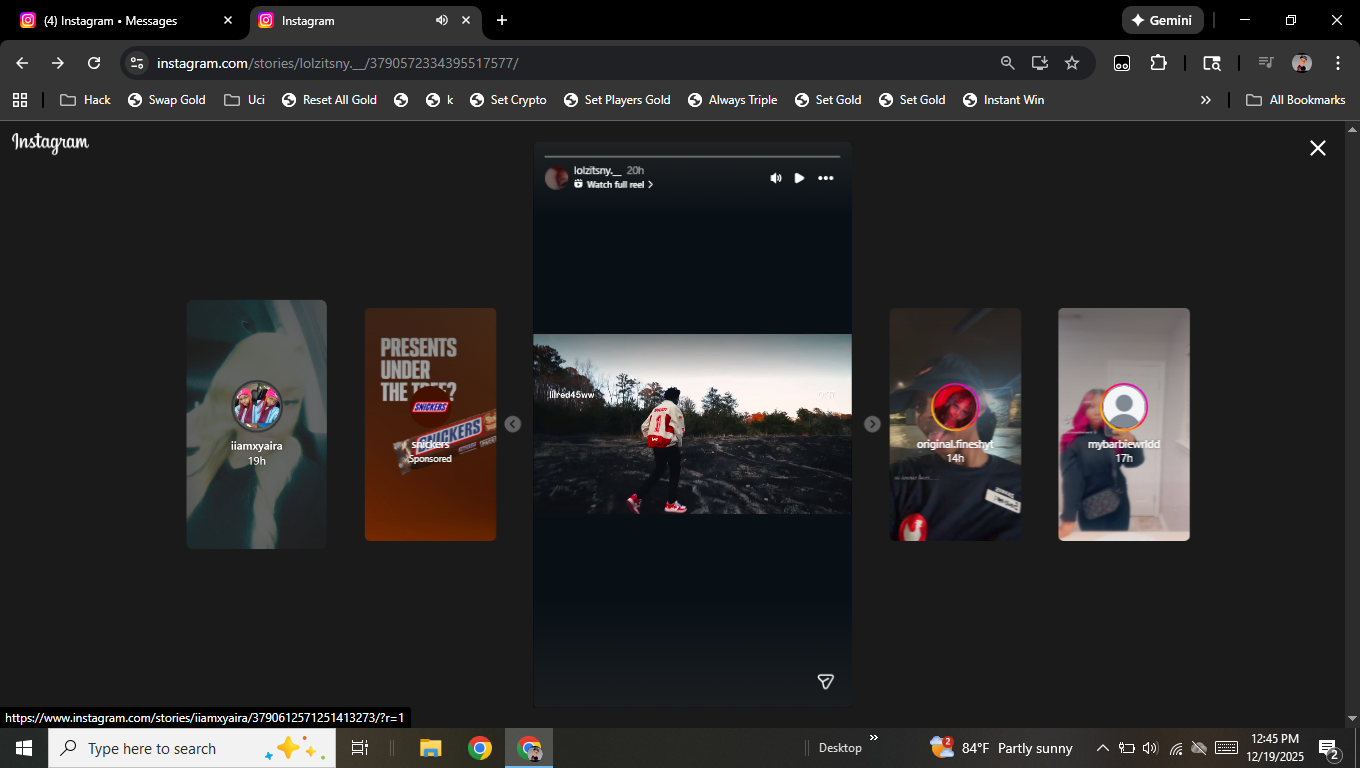Open notification center icon
The image size is (1360, 768).
[x=1329, y=748]
